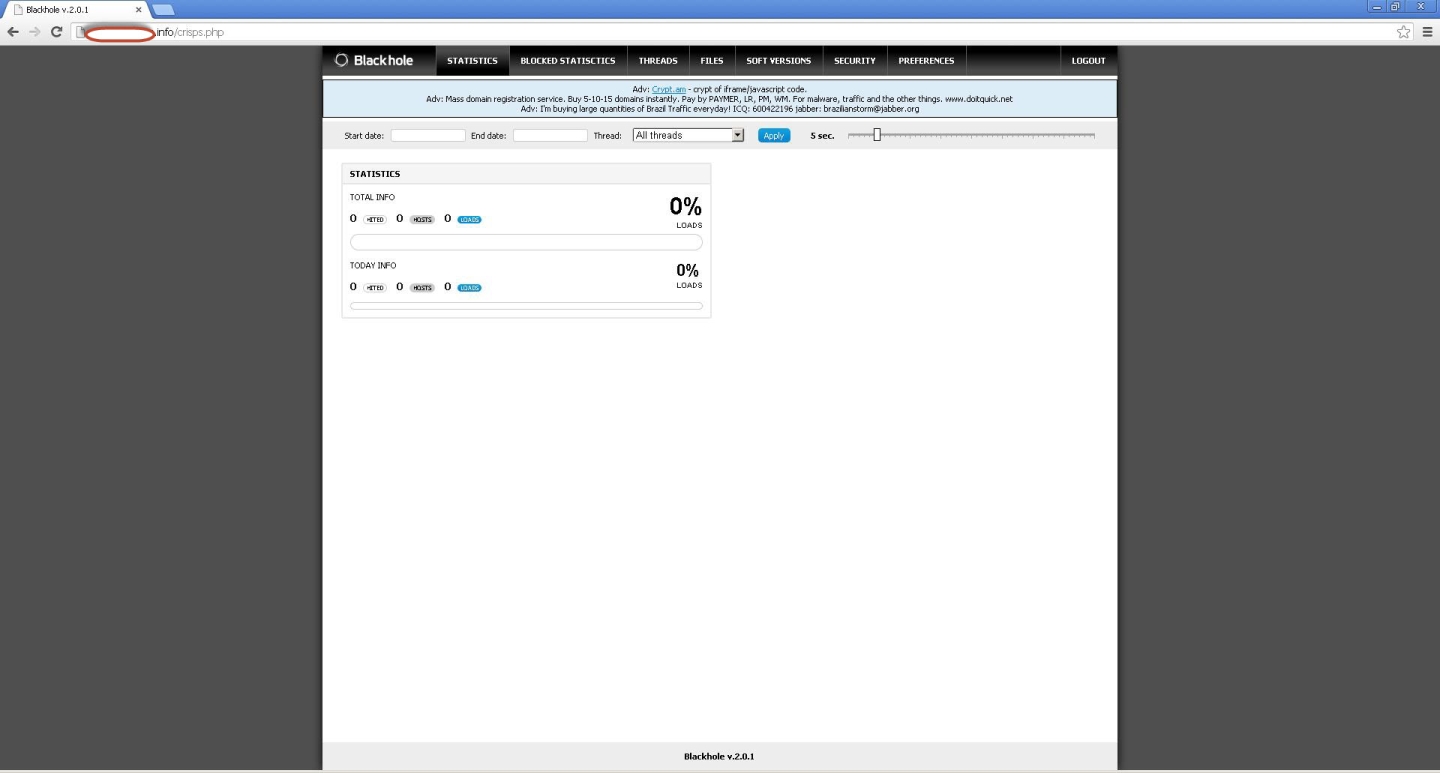Open the Chrome menu icon
The width and height of the screenshot is (1440, 773).
click(1427, 32)
